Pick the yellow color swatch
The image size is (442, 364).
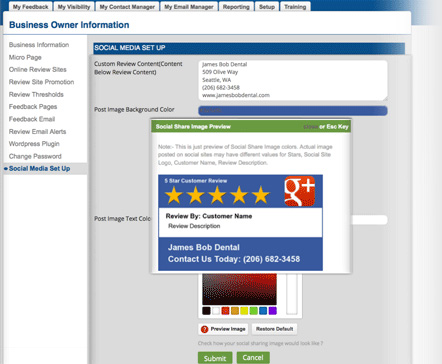(x=244, y=311)
